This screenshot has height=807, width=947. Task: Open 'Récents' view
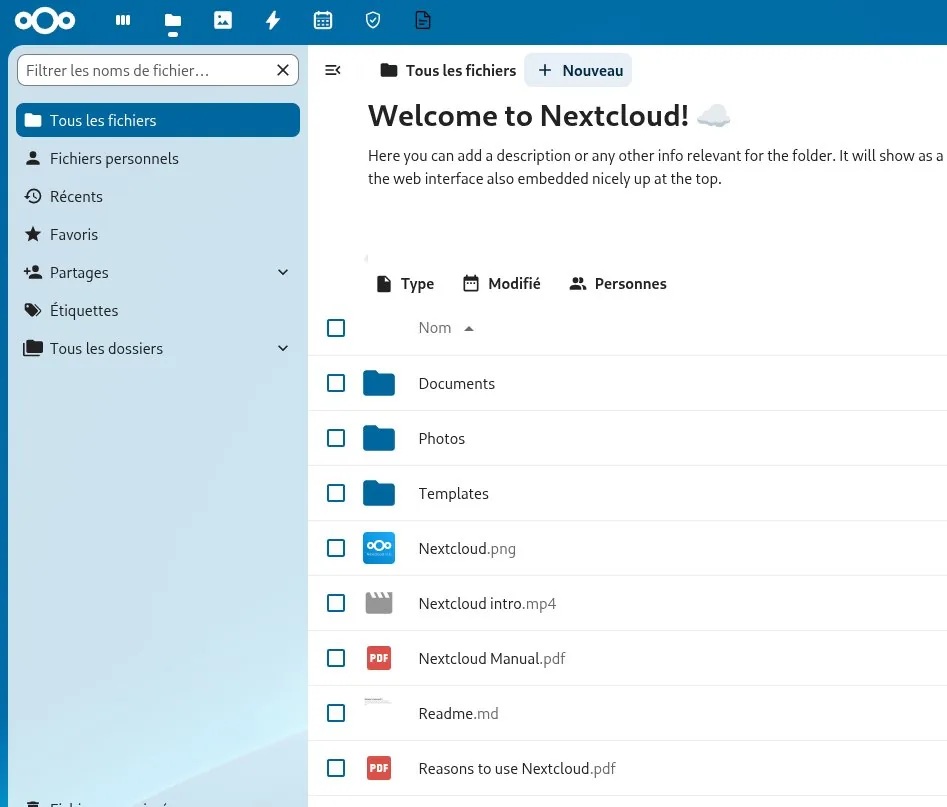(x=158, y=196)
